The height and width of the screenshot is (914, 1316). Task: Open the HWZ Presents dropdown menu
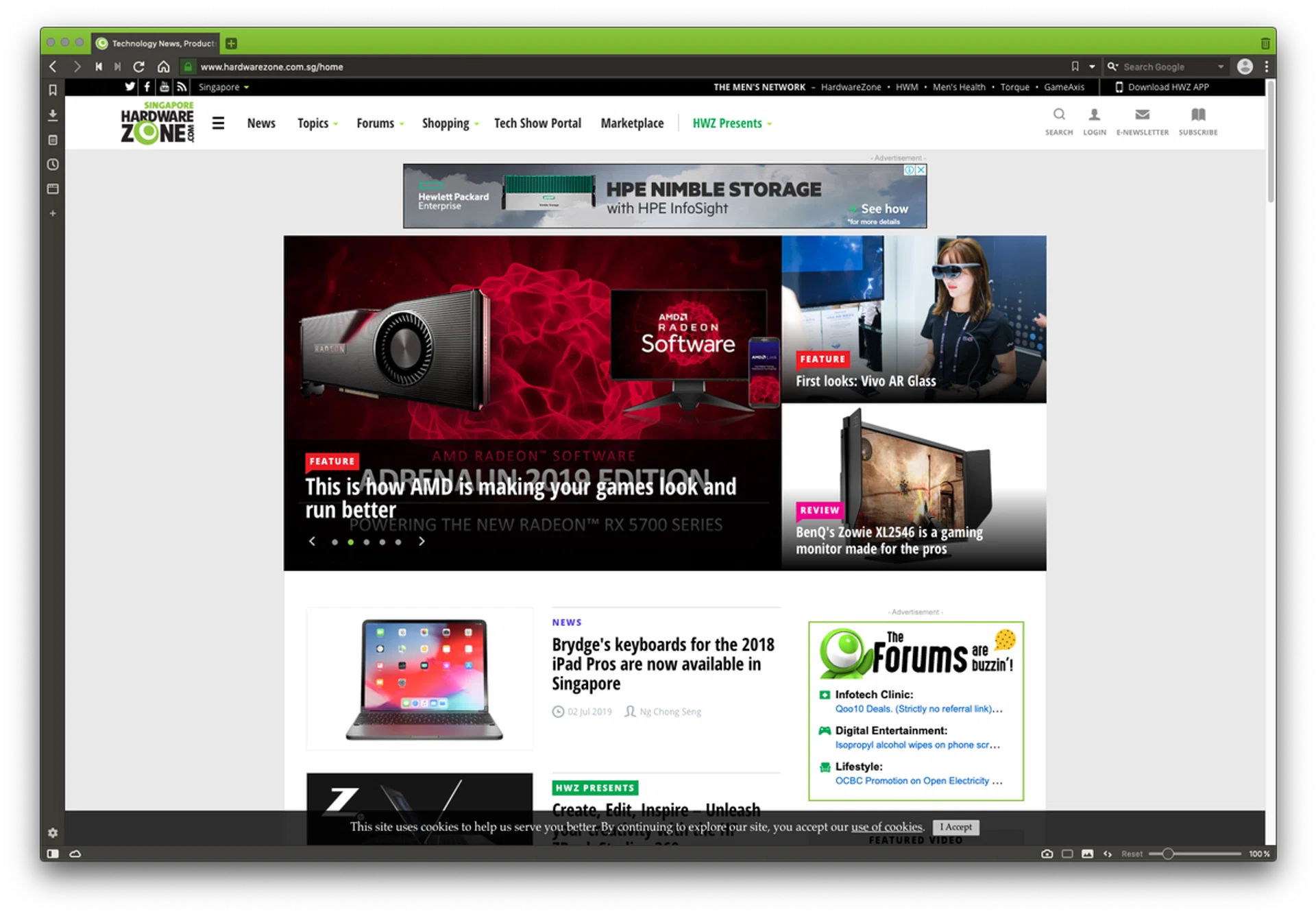click(x=731, y=123)
